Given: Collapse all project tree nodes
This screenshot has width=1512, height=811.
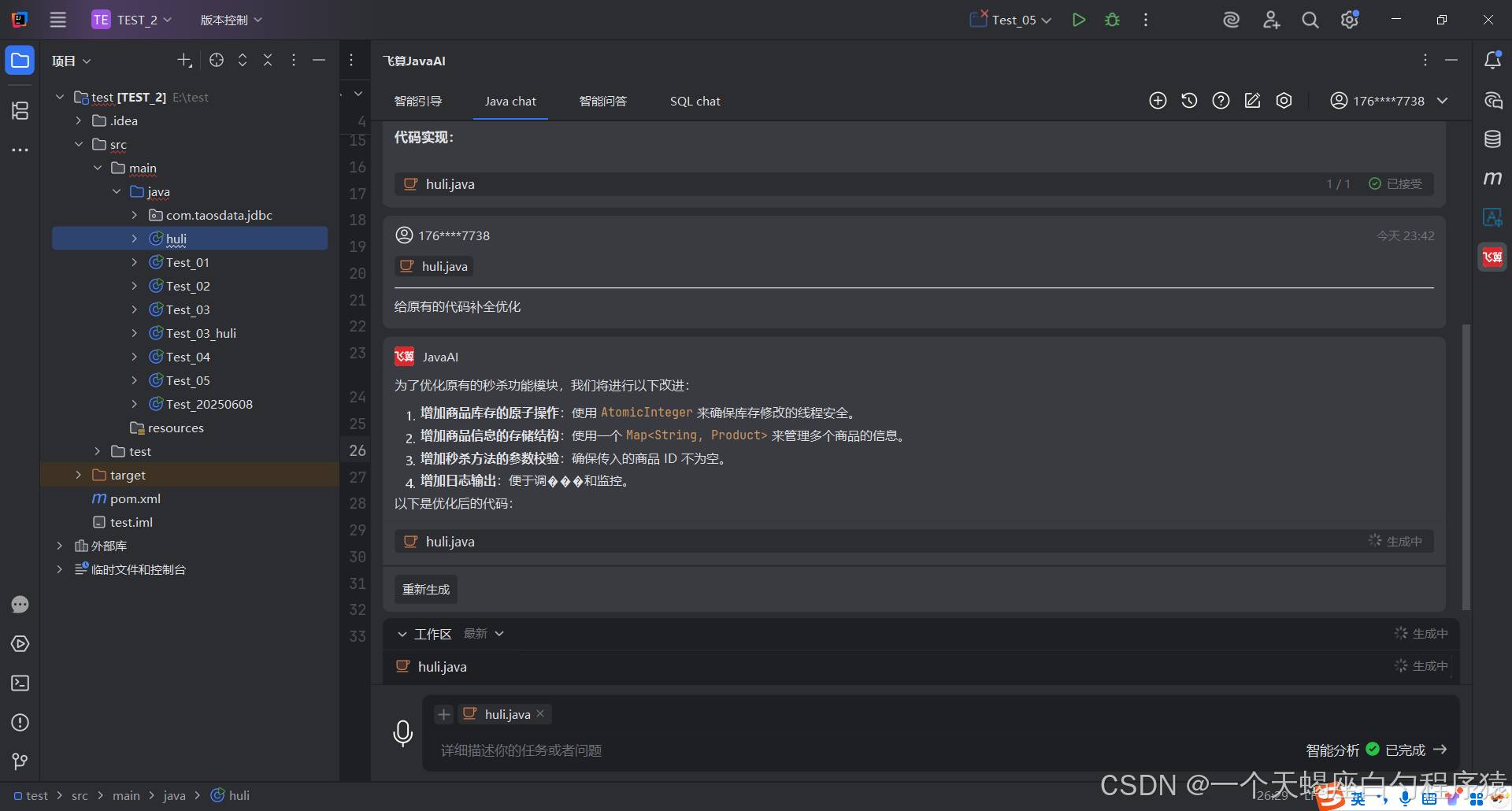Looking at the screenshot, I should pyautogui.click(x=268, y=61).
